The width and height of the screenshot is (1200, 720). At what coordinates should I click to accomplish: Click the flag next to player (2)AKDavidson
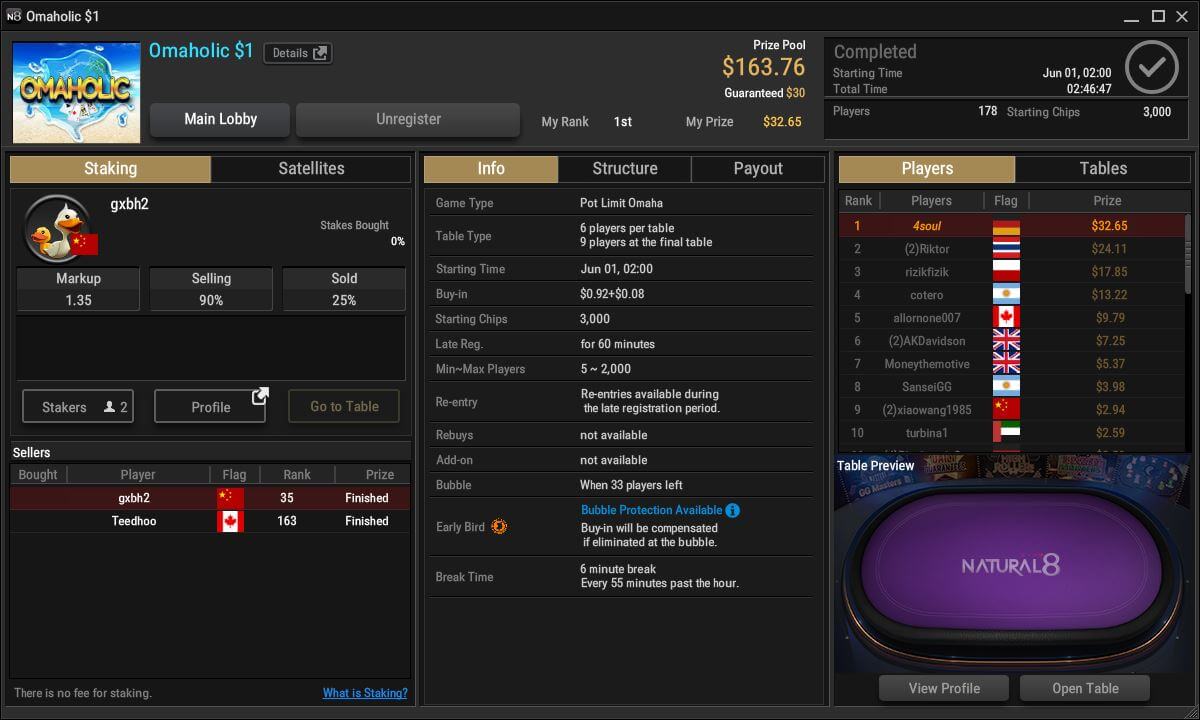(x=1005, y=341)
